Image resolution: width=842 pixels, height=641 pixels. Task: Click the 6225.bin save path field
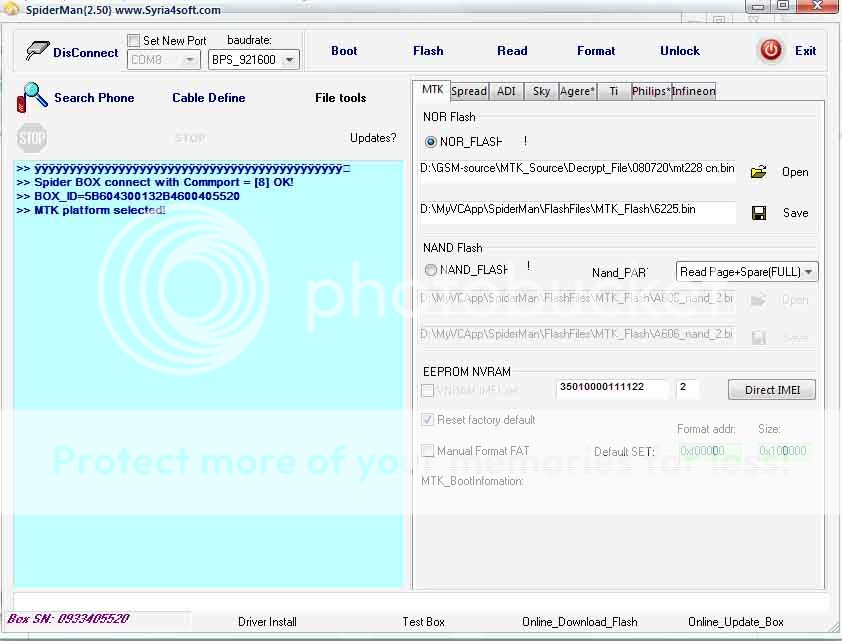click(577, 213)
